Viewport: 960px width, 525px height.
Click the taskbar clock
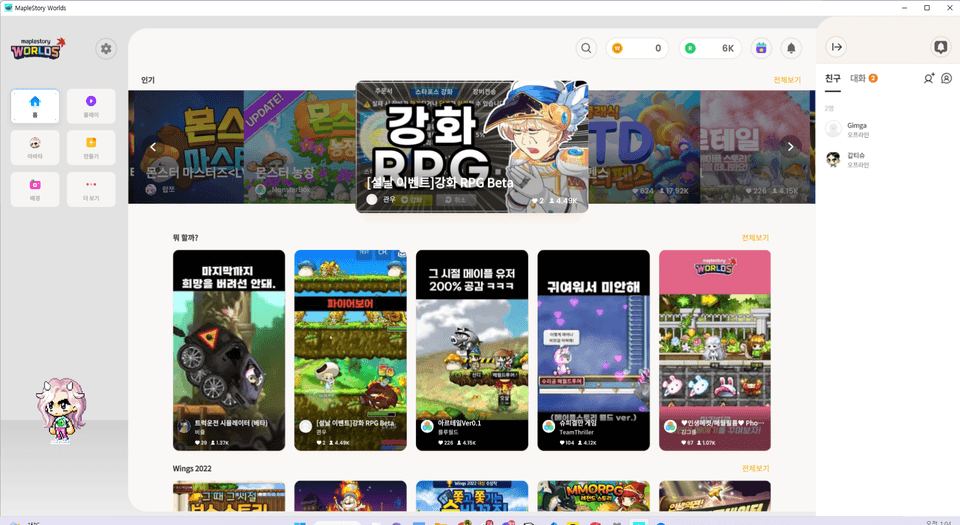(939, 523)
